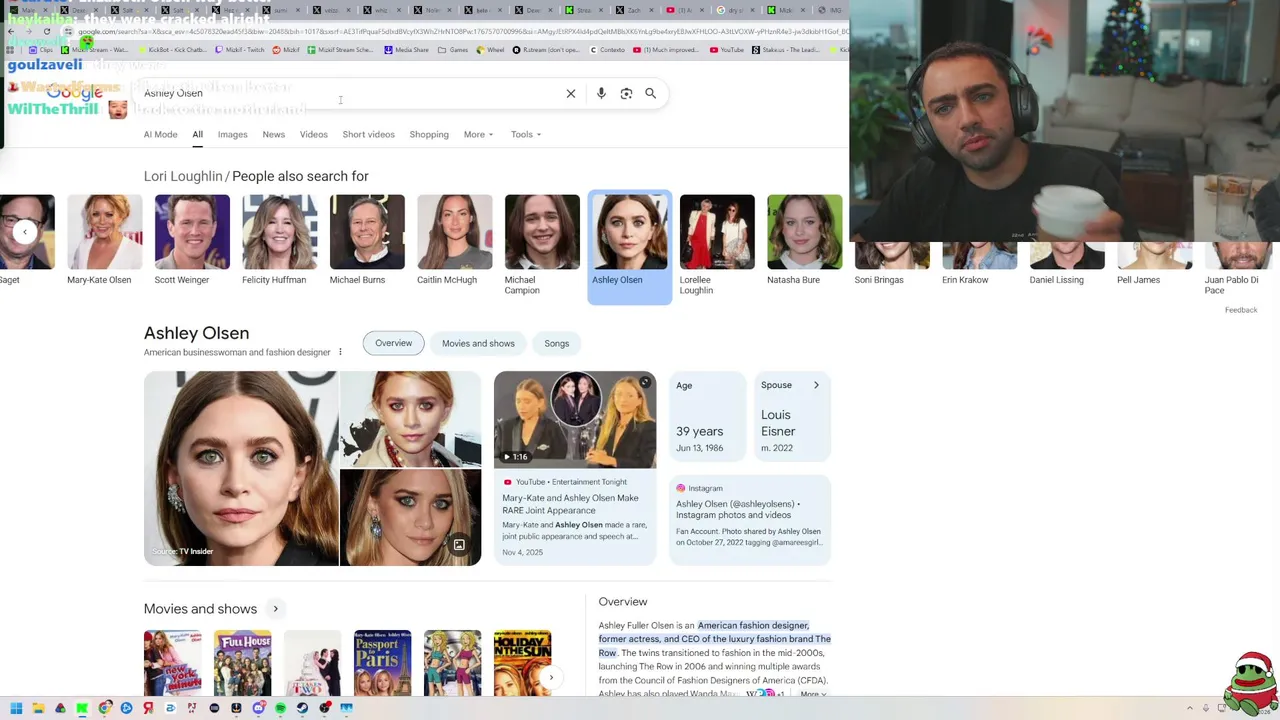1280x720 pixels.
Task: Open Spotify from the taskbar
Action: point(280,708)
